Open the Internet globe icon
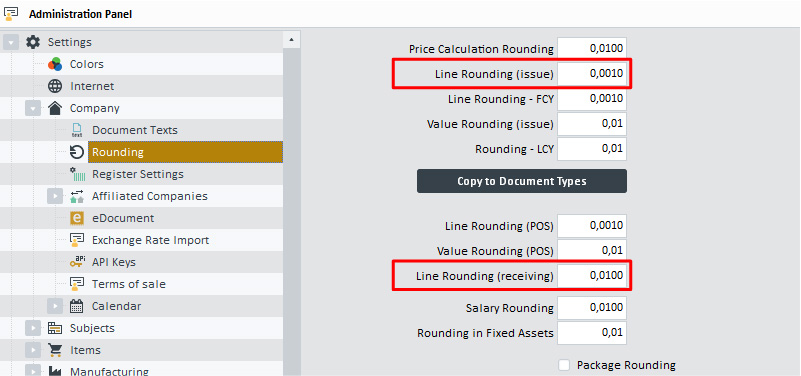 55,86
